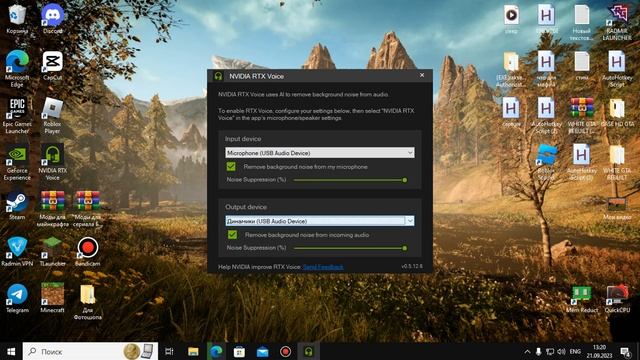Select the Discord desktop shortcut

click(52, 19)
